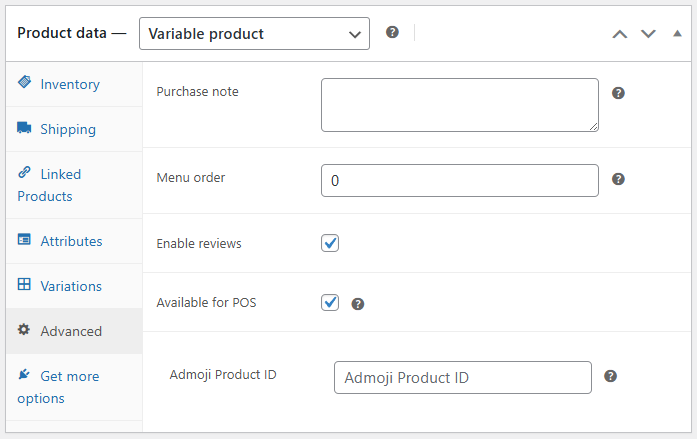Click the Purchase note textarea resize handle
The image size is (697, 439).
click(x=593, y=127)
